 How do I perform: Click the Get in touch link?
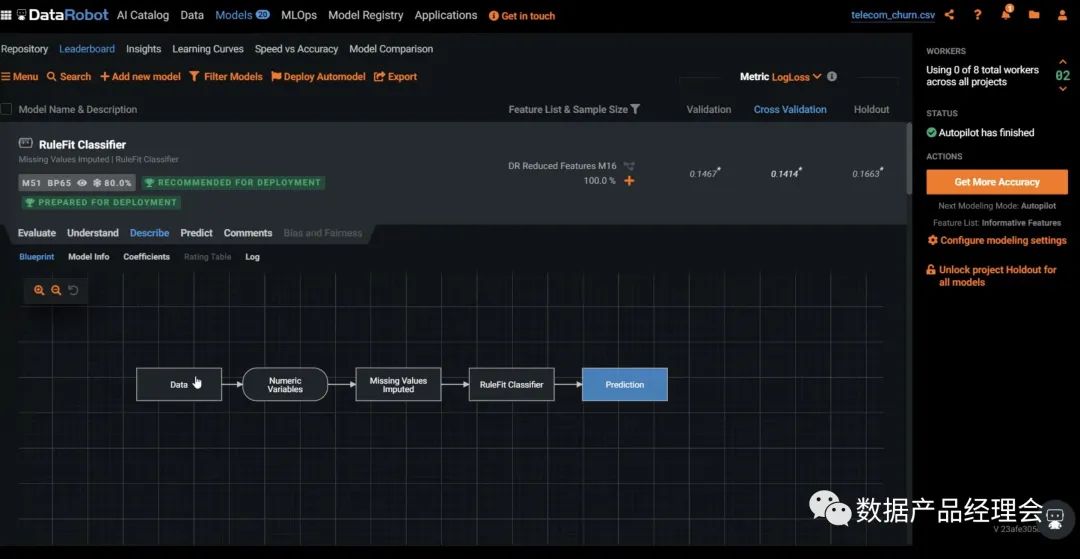click(x=522, y=16)
